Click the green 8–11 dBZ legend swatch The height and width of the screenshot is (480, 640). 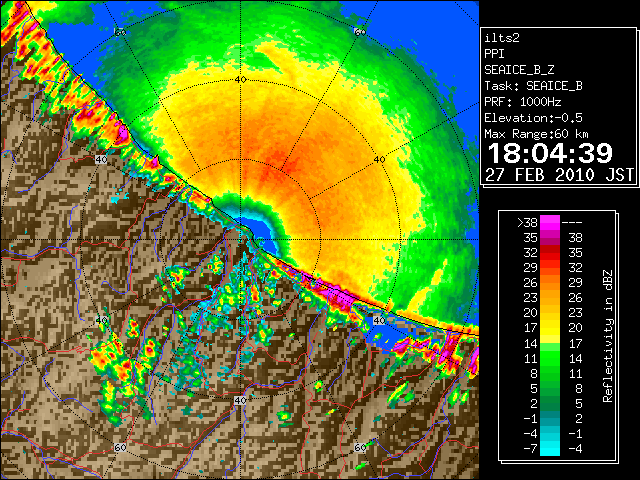[550, 373]
